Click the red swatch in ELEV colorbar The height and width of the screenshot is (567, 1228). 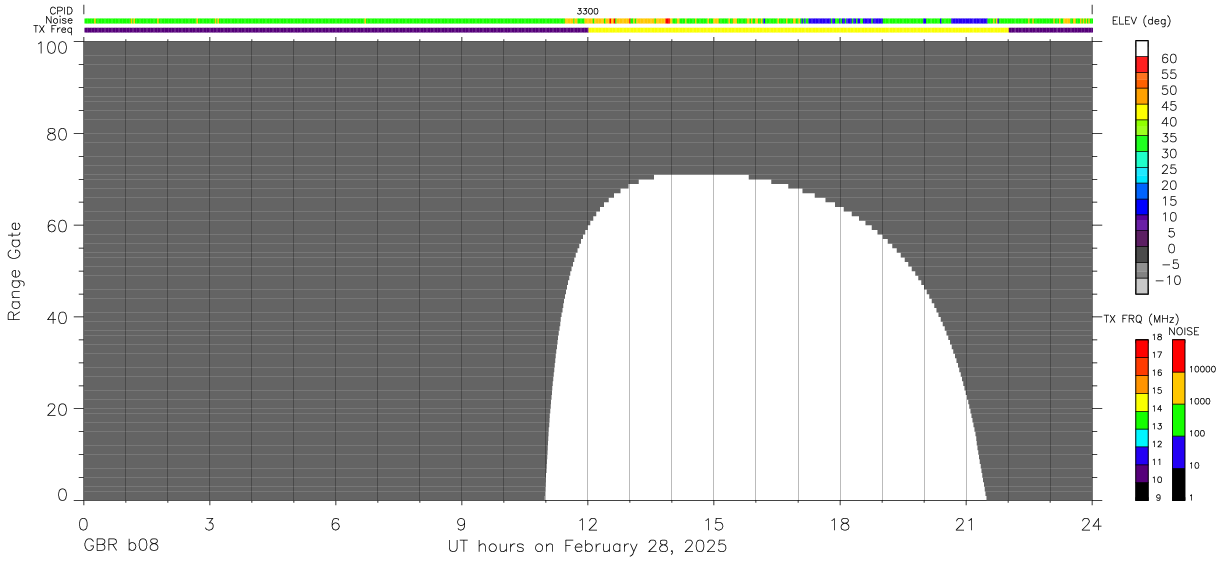coord(1142,64)
